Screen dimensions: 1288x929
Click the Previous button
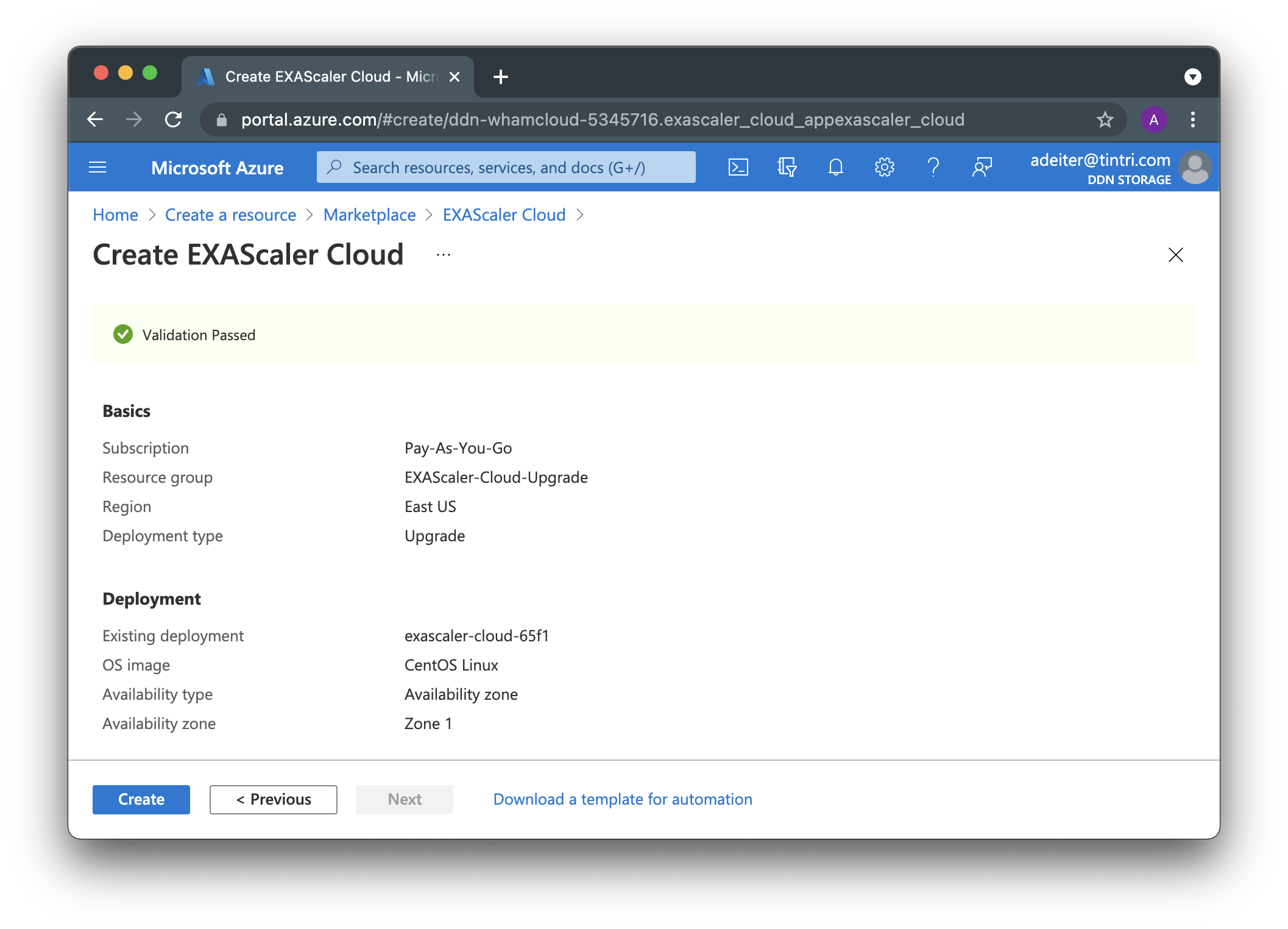tap(274, 799)
